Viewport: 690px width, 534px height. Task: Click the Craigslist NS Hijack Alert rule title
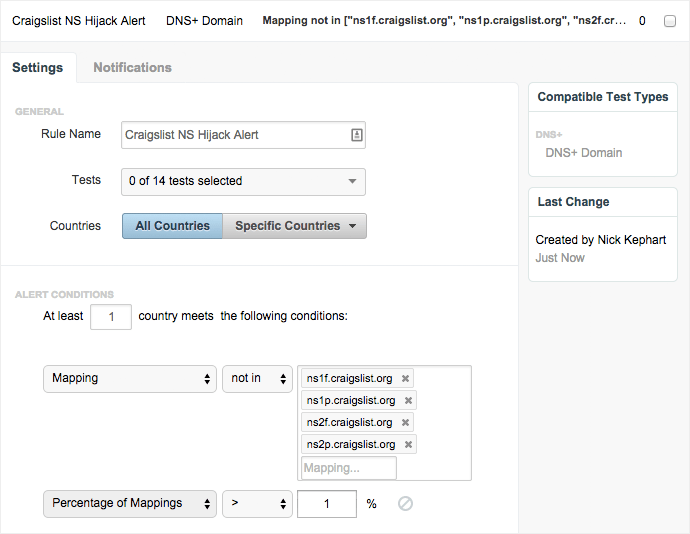click(x=79, y=21)
